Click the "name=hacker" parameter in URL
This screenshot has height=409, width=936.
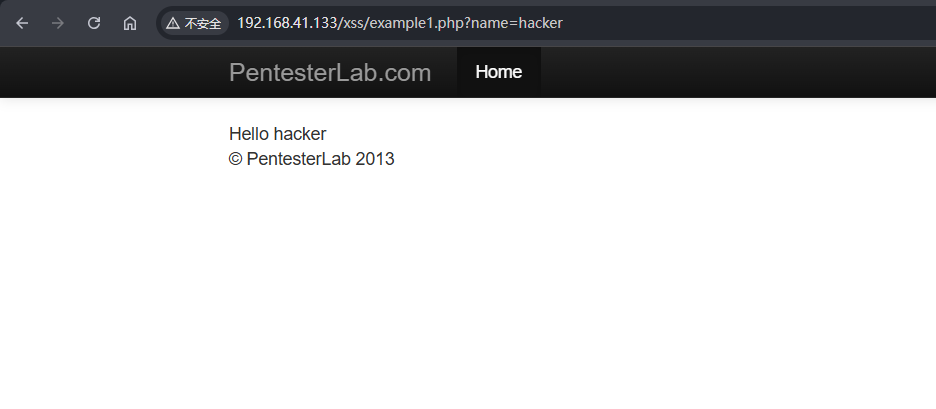516,23
